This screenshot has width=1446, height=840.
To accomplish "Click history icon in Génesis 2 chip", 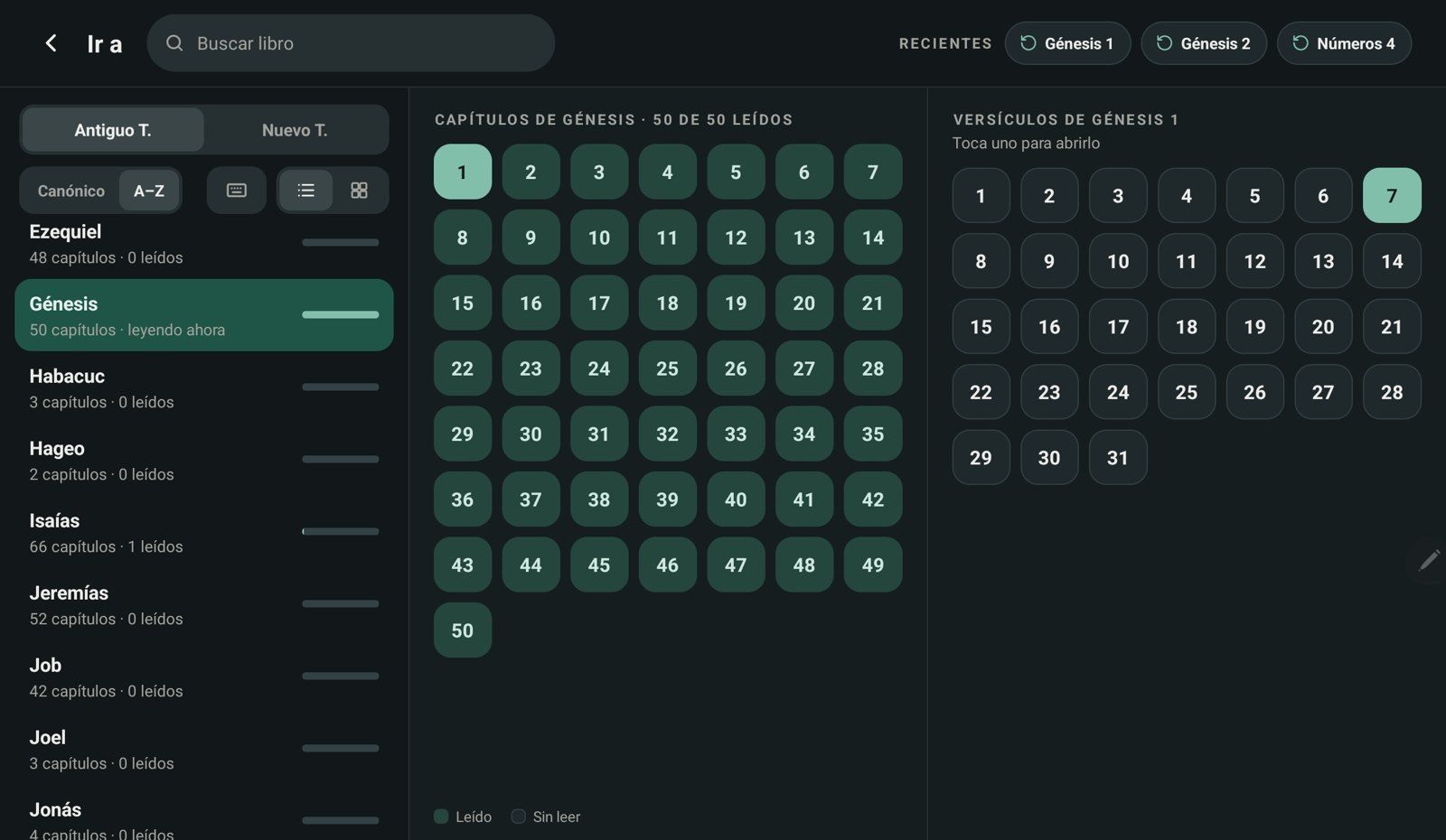I will pos(1164,43).
